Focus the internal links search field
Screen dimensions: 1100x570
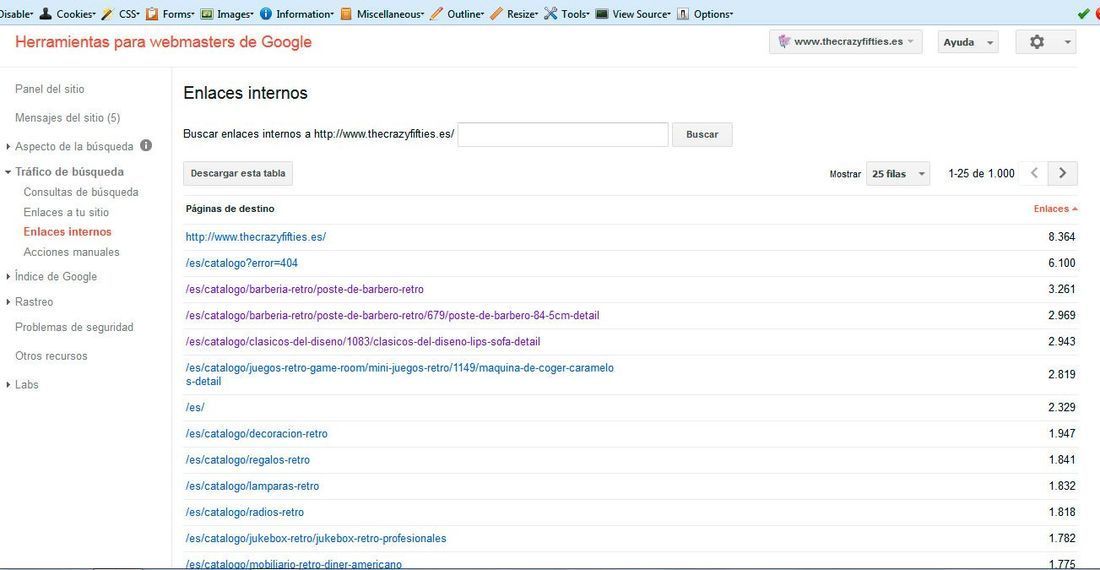(563, 134)
